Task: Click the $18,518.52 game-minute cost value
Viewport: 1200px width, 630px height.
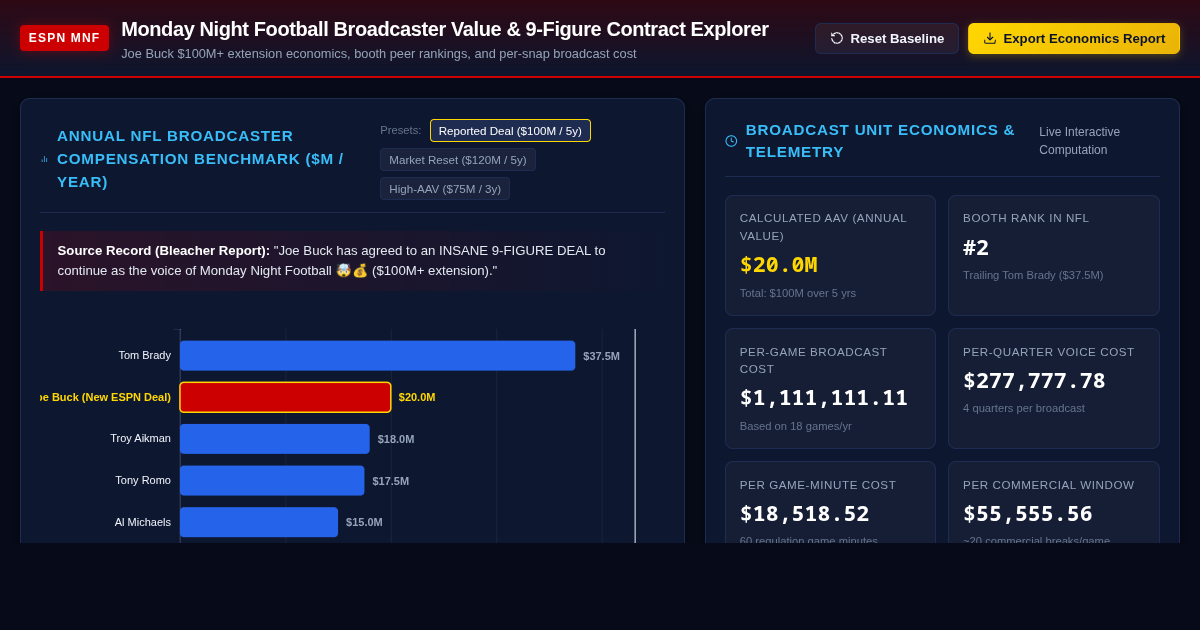Action: coord(805,514)
